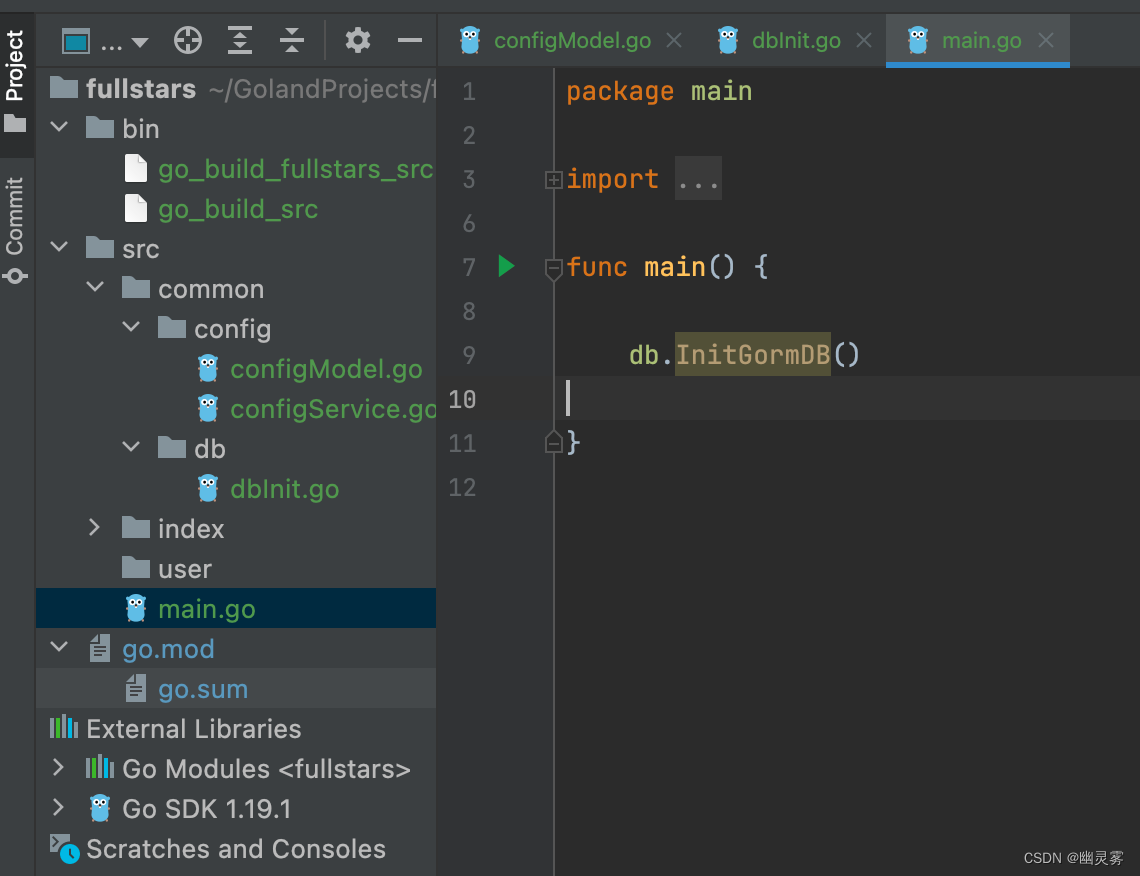
Task: Click the Go SDK gopher icon
Action: tap(100, 808)
